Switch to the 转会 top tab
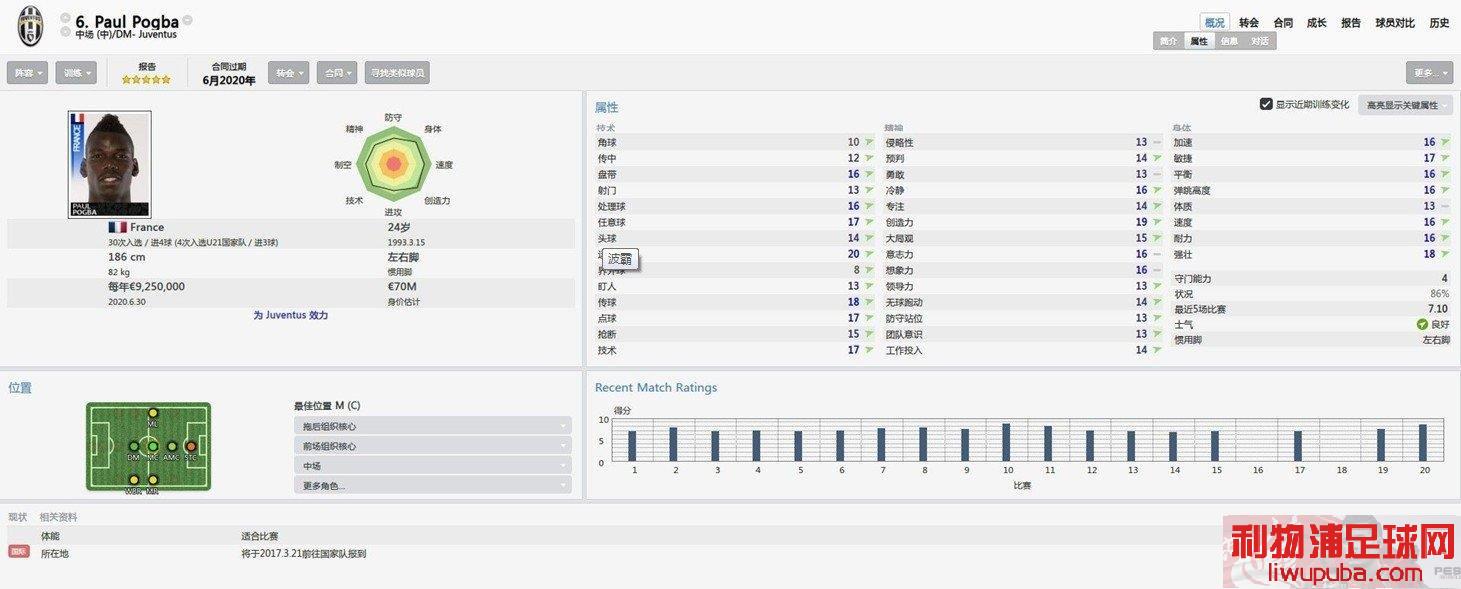Viewport: 1461px width, 589px height. point(1249,22)
